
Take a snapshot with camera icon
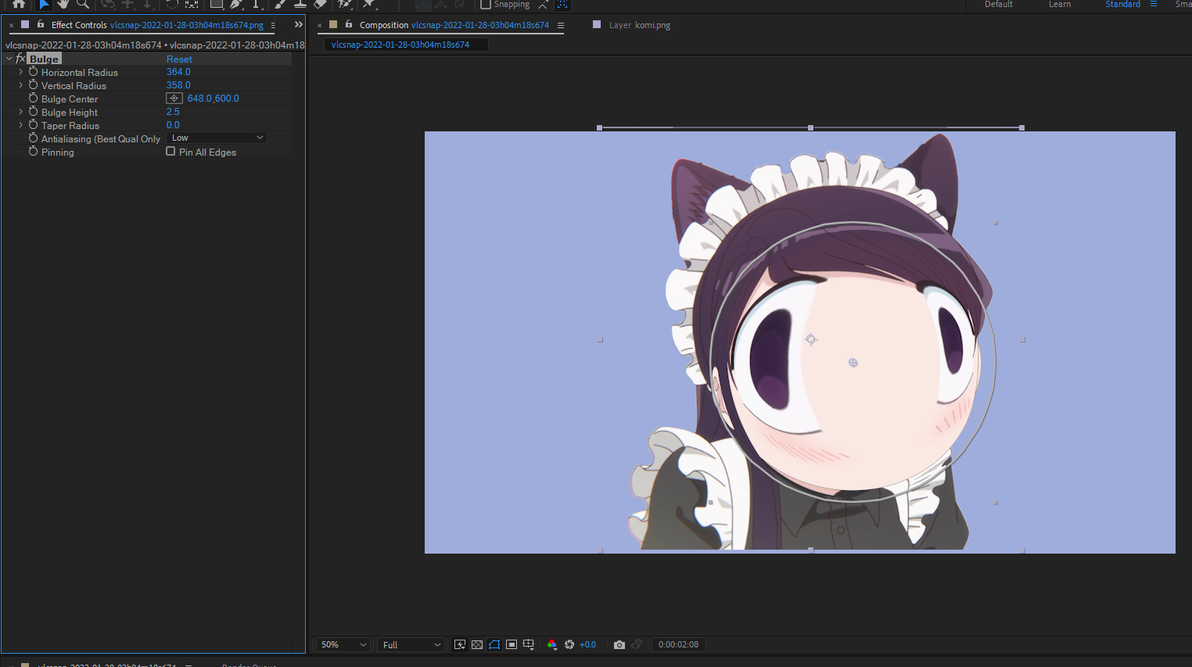coord(620,644)
